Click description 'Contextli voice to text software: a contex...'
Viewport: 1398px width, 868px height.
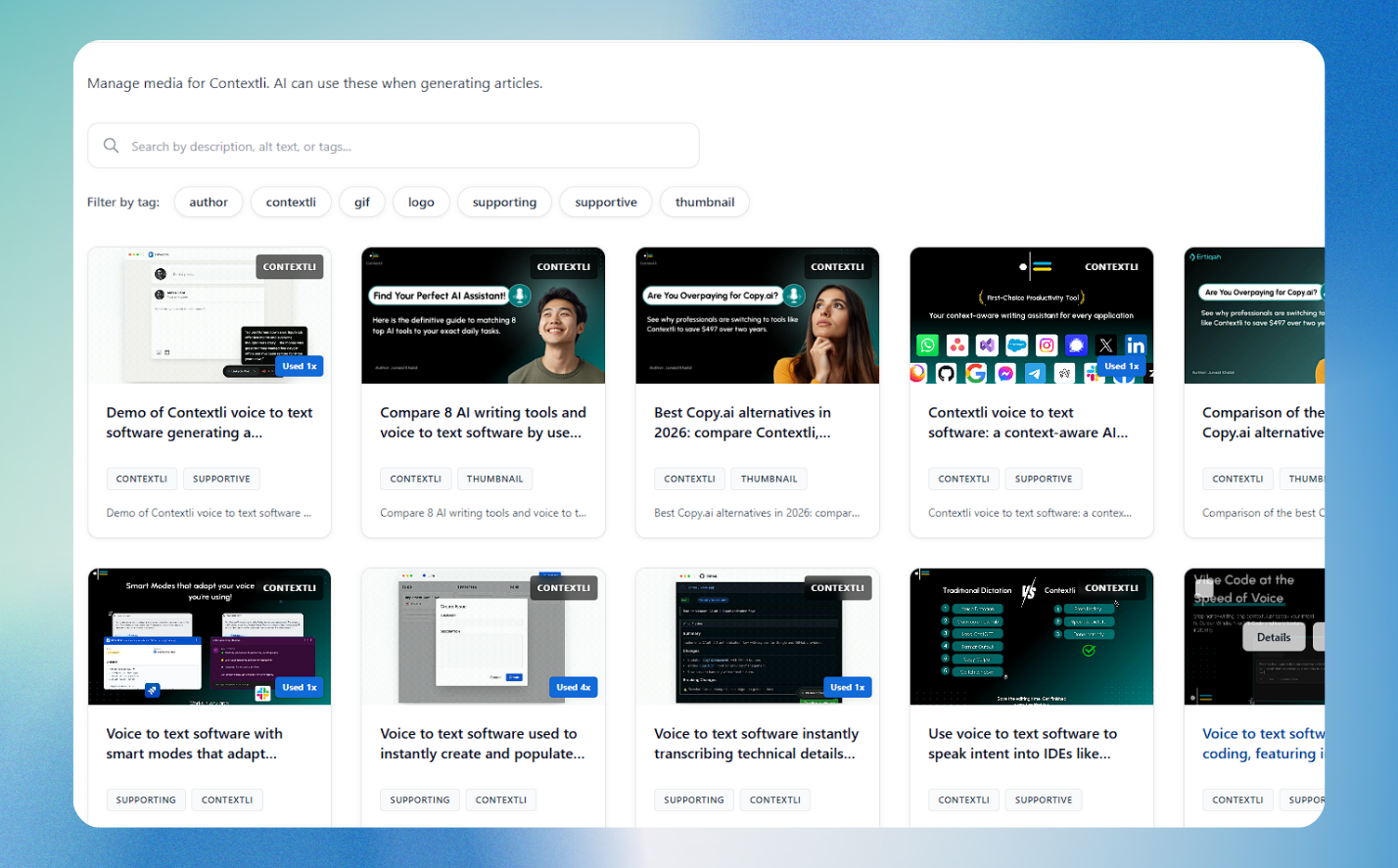1030,513
